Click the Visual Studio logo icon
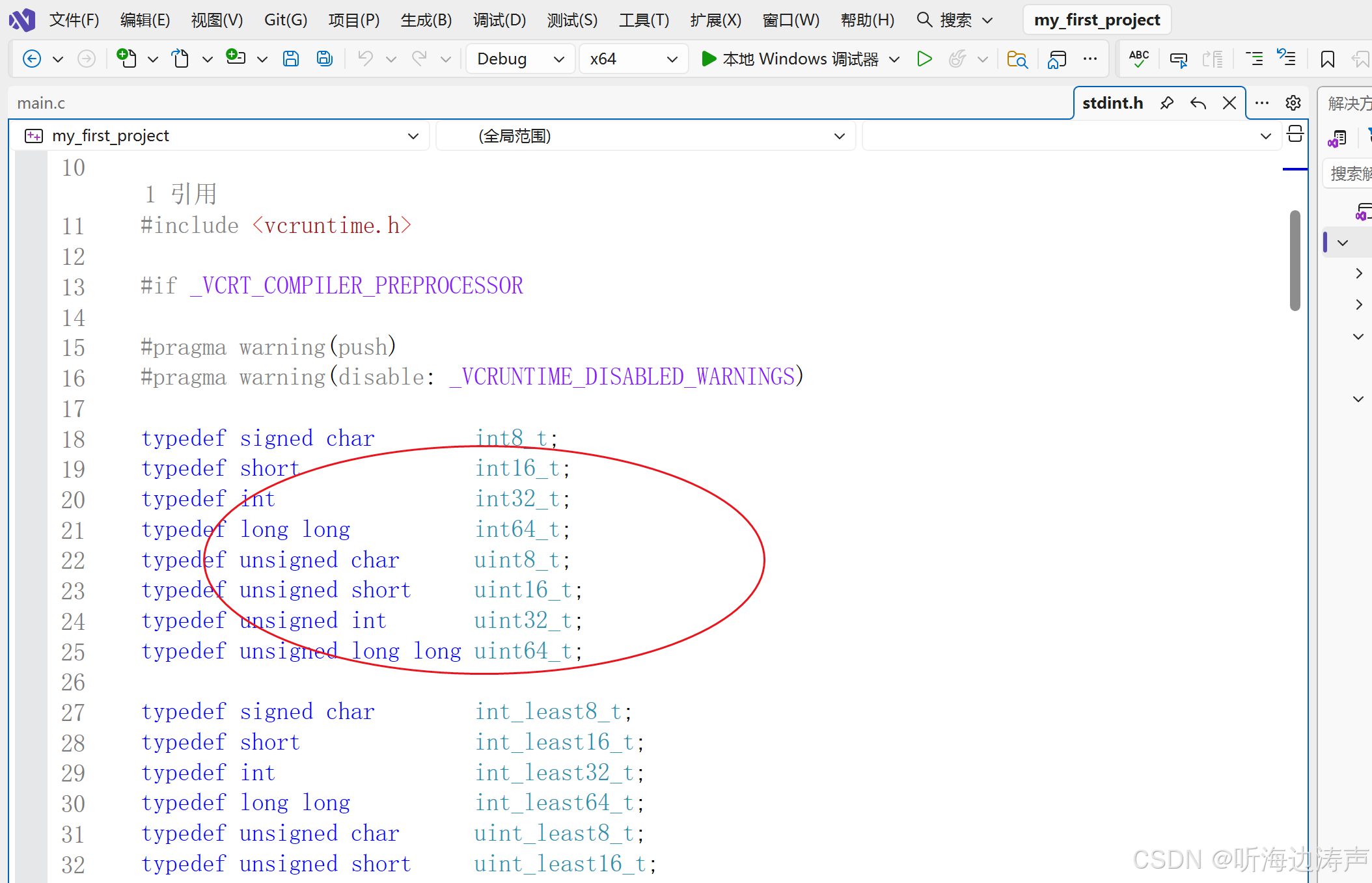Screen dimensions: 1372x883 click(x=22, y=20)
